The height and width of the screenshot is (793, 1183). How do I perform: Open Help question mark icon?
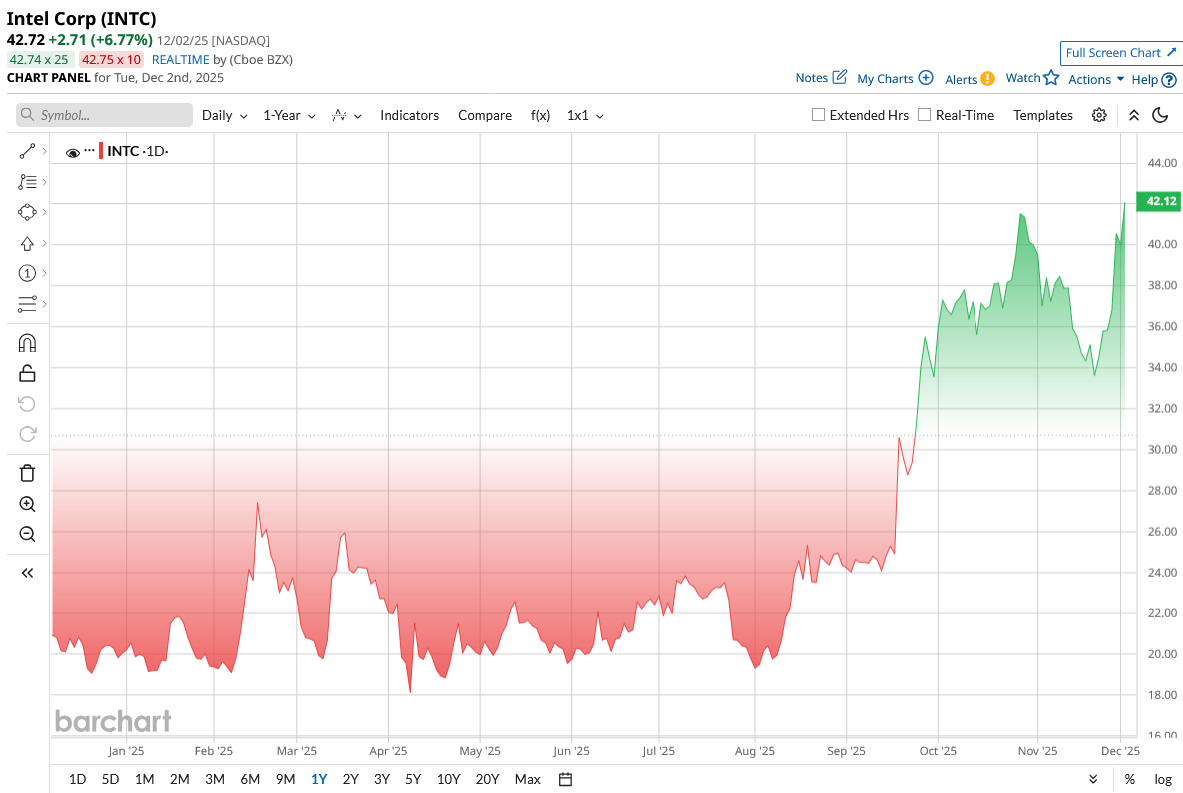(x=1169, y=80)
